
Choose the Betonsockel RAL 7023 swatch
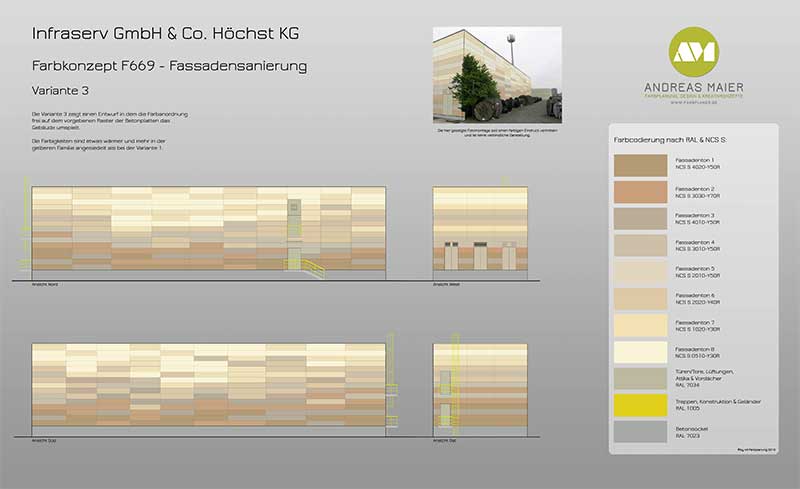point(639,431)
